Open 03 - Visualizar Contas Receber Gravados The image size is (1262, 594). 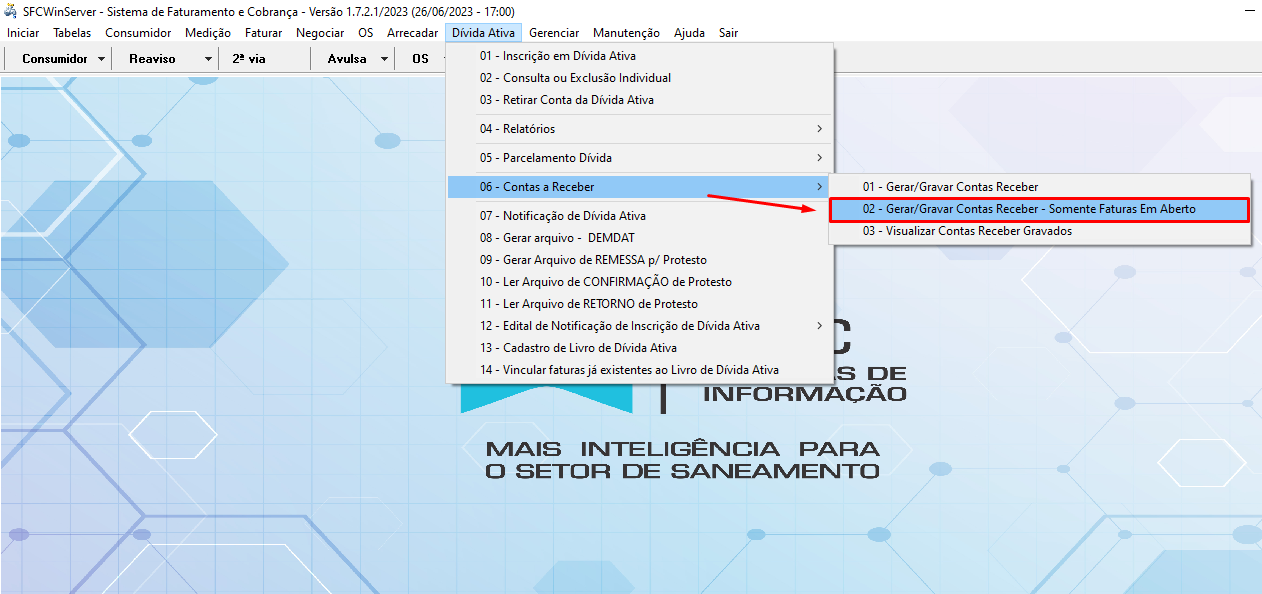pos(966,231)
